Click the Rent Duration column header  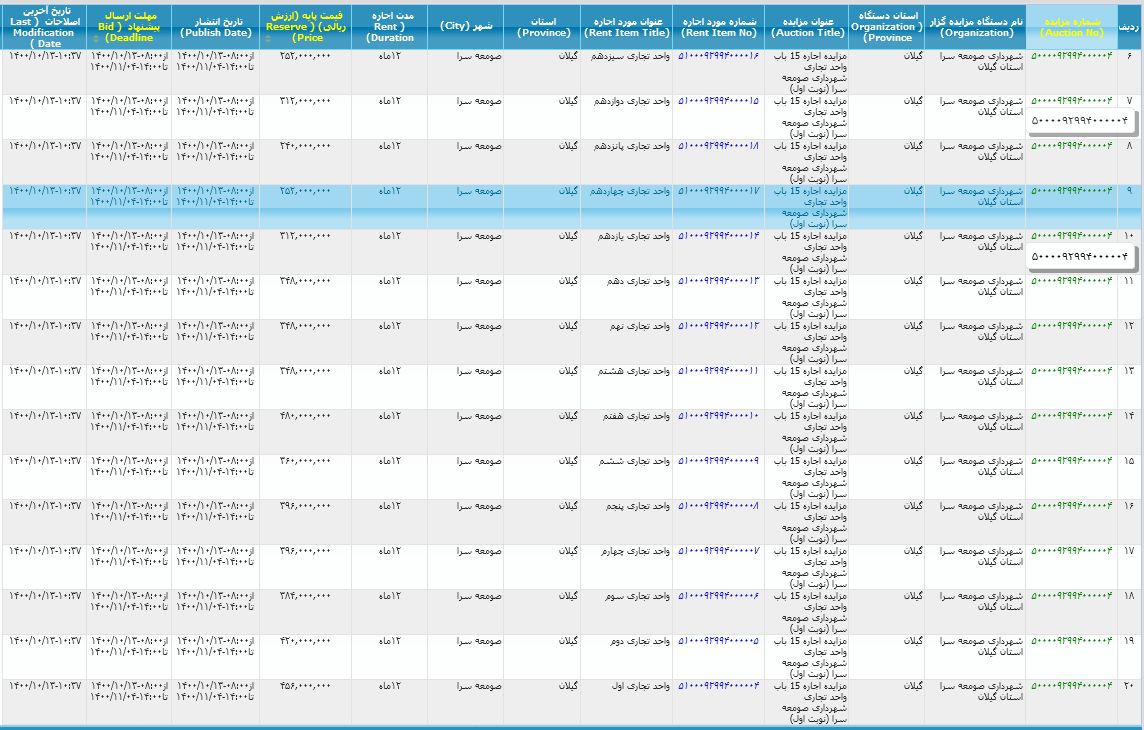point(390,26)
